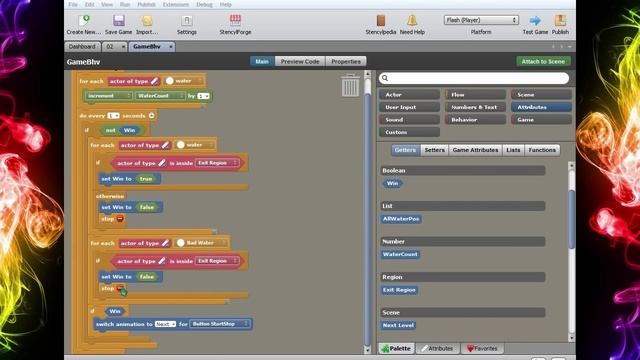Switch to the Properties view
Screen dimensions: 640x360
[x=346, y=61]
